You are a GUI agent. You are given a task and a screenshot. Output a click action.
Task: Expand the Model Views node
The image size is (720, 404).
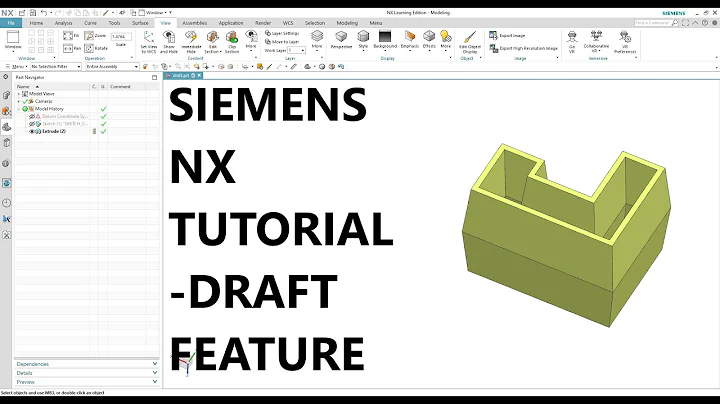pos(19,94)
